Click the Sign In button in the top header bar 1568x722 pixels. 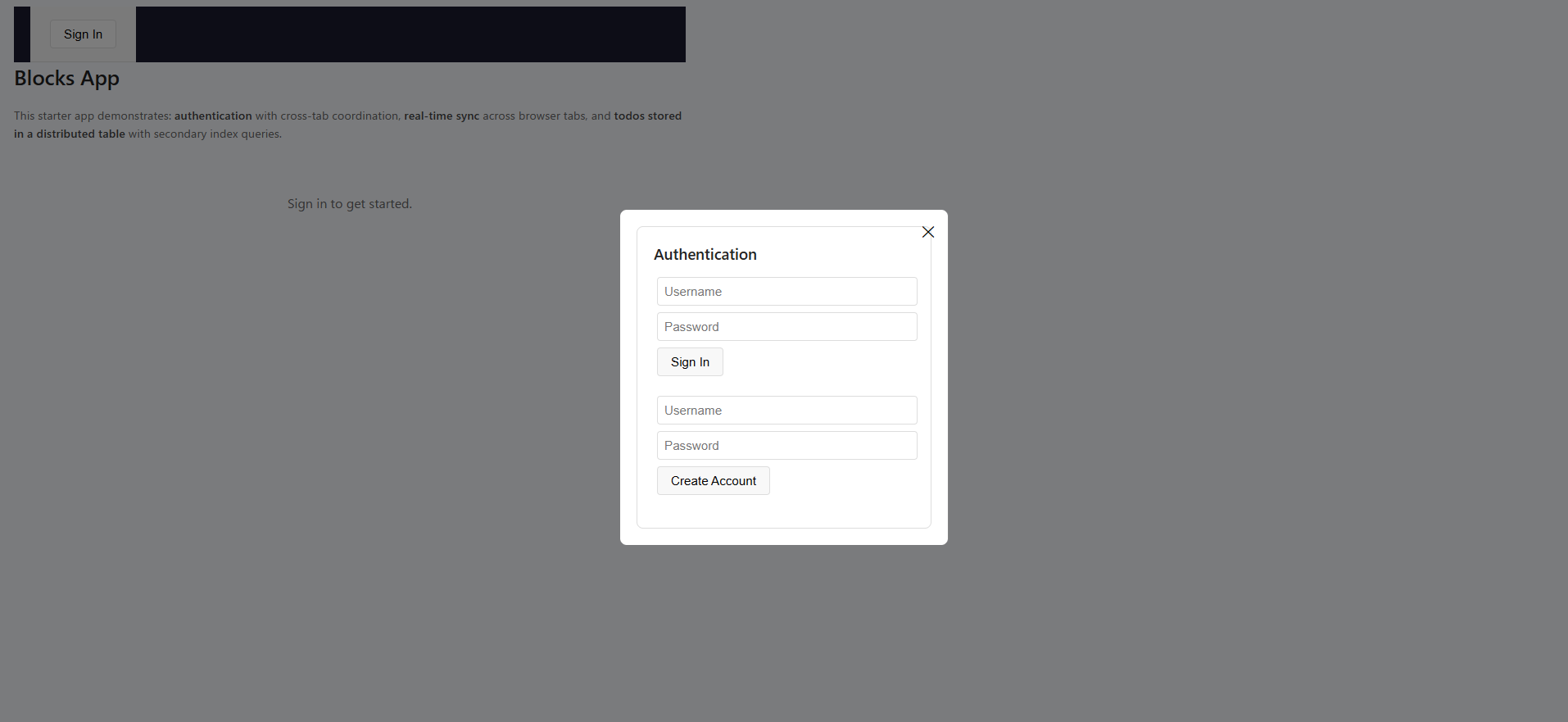(x=83, y=34)
